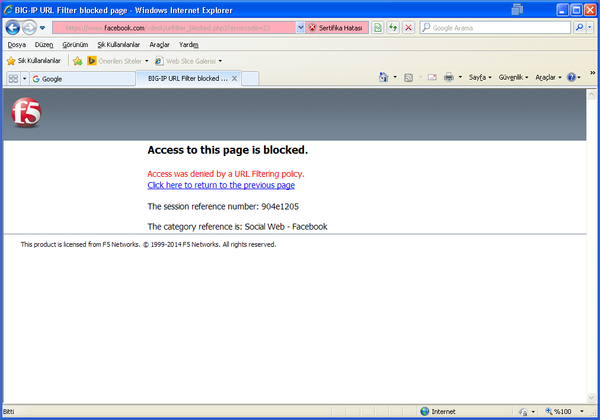The image size is (600, 420).
Task: Click the browser Back arrow button
Action: (x=13, y=28)
